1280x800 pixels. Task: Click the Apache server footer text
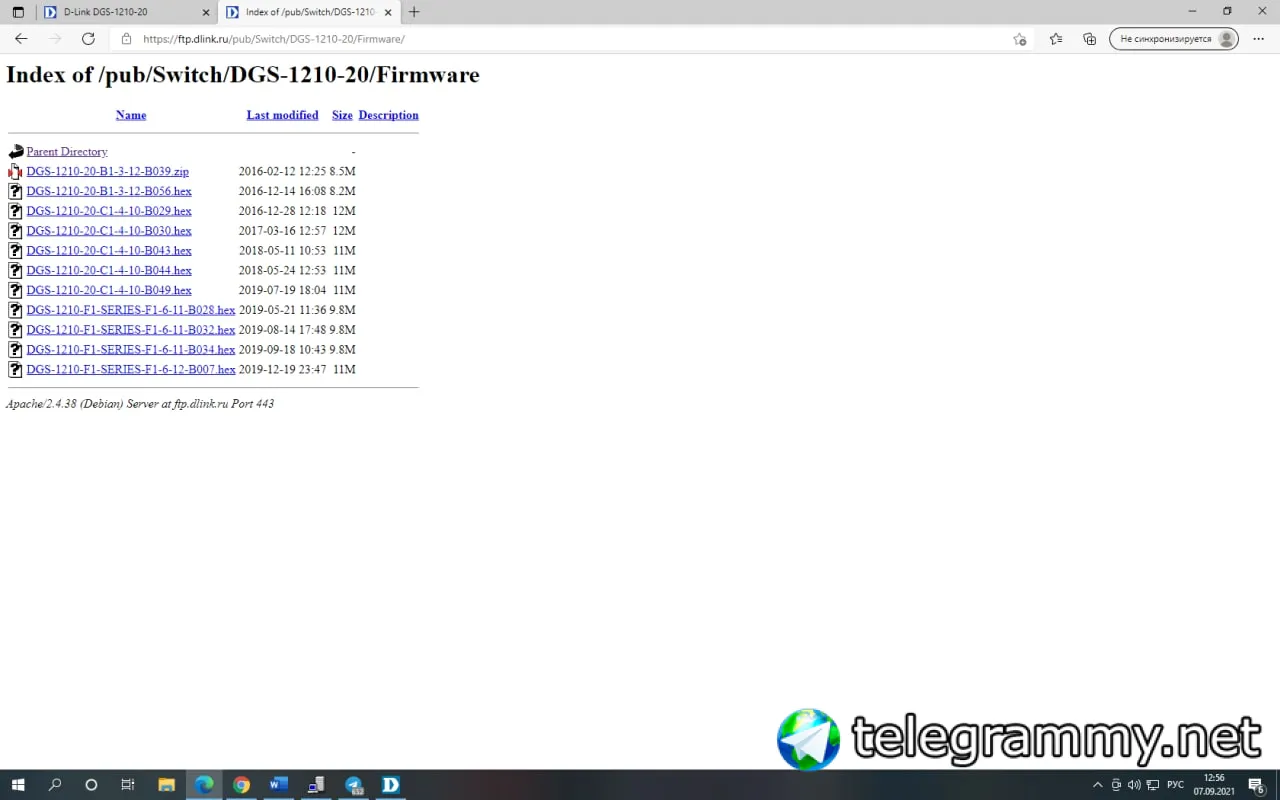[140, 404]
